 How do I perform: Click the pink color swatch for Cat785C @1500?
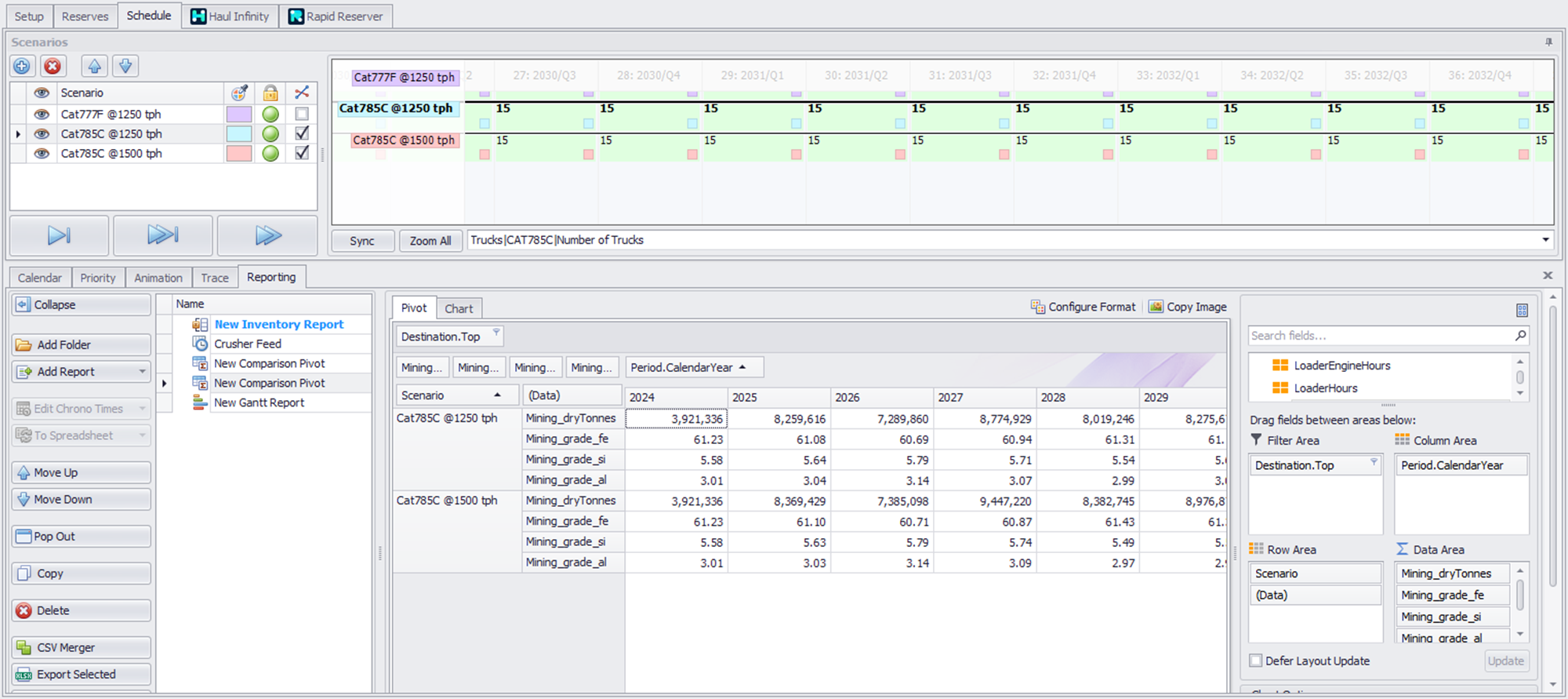[x=238, y=154]
